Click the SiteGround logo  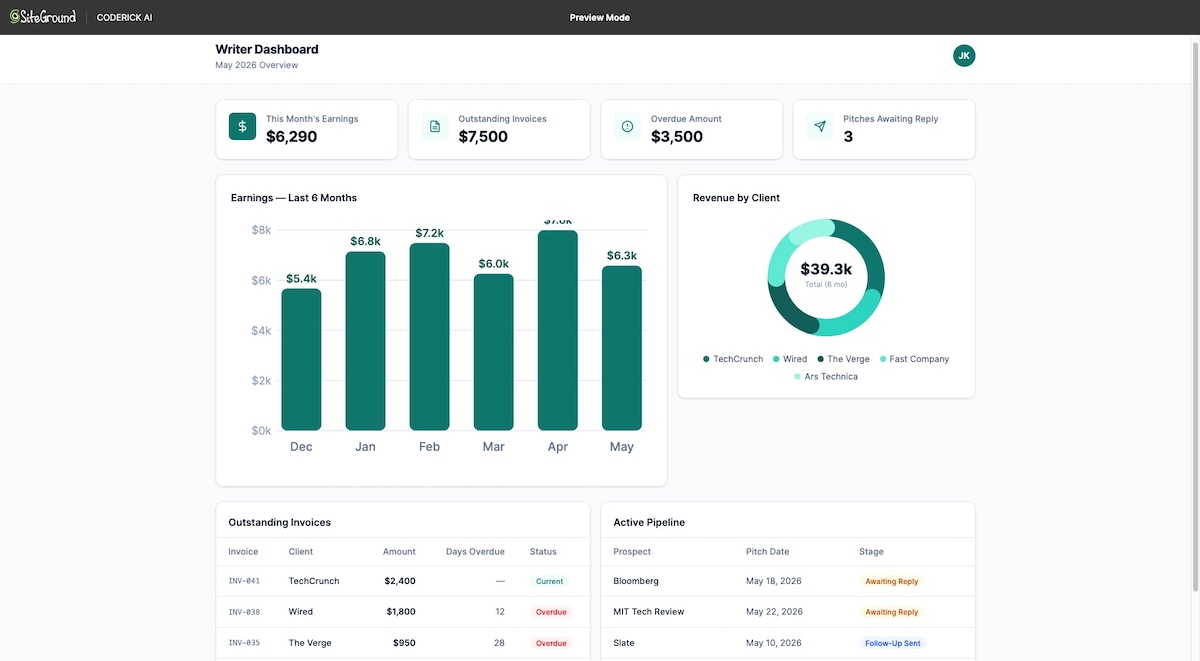[43, 17]
